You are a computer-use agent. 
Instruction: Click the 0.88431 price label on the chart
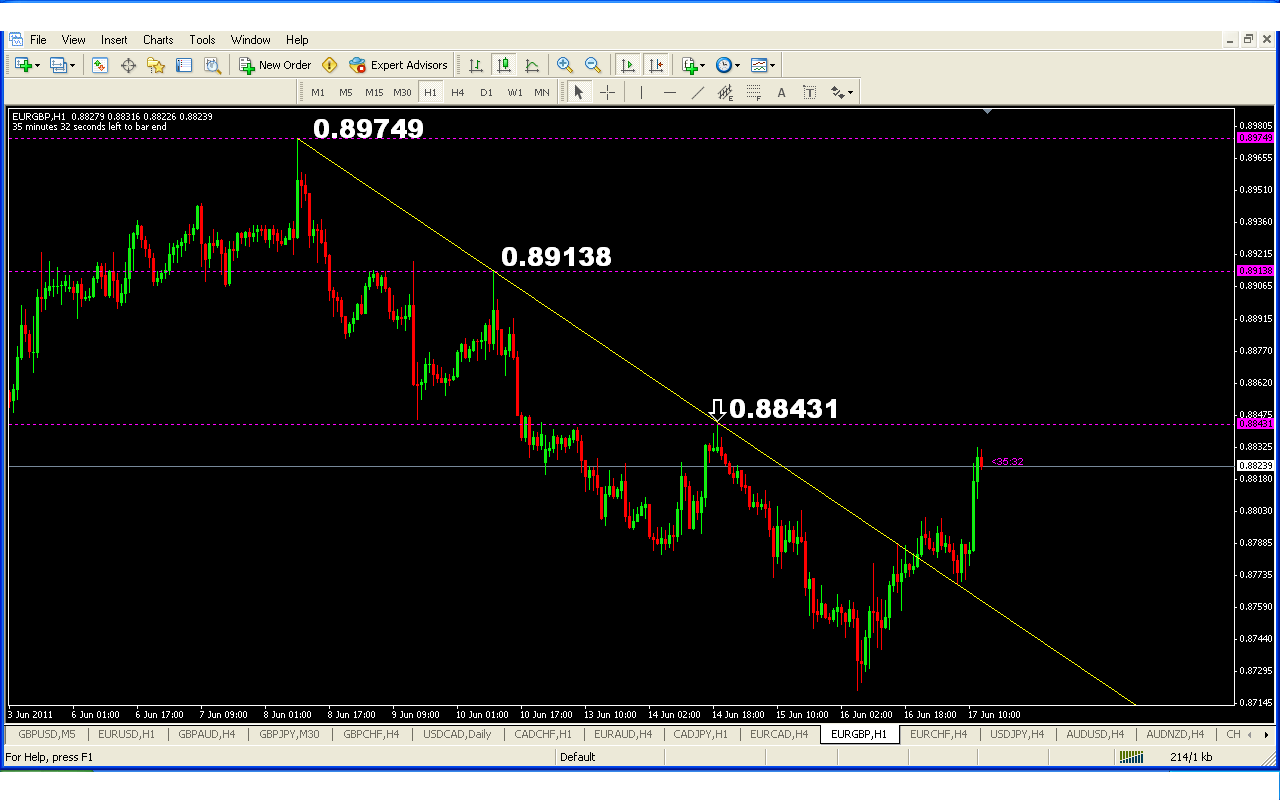click(x=783, y=409)
